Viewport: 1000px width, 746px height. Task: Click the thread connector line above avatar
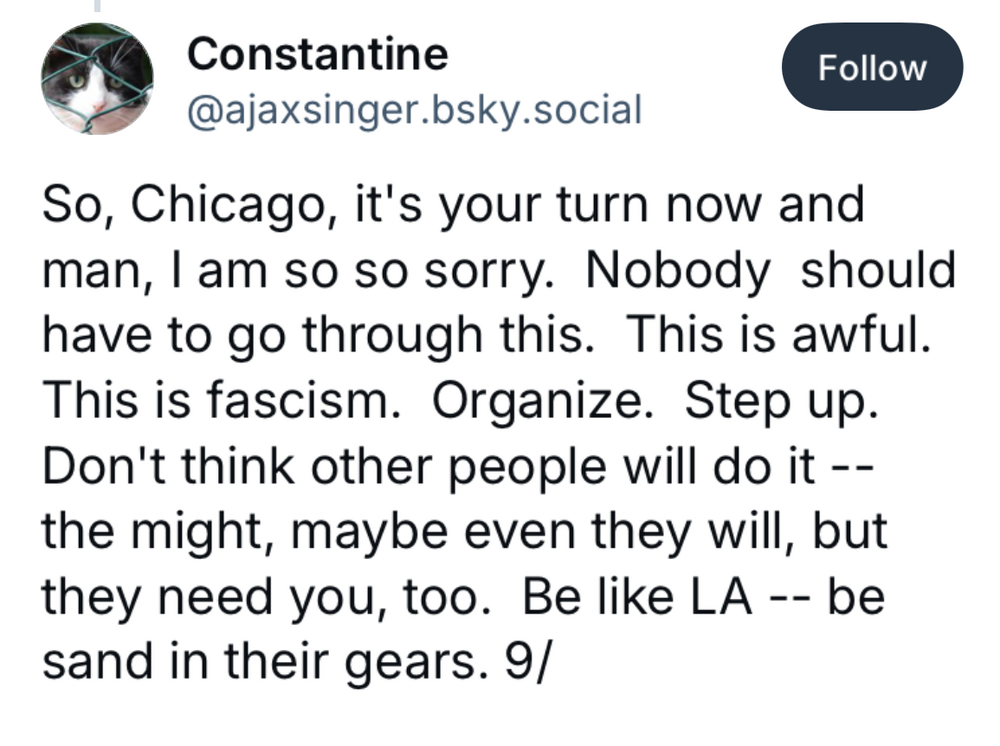(x=97, y=6)
